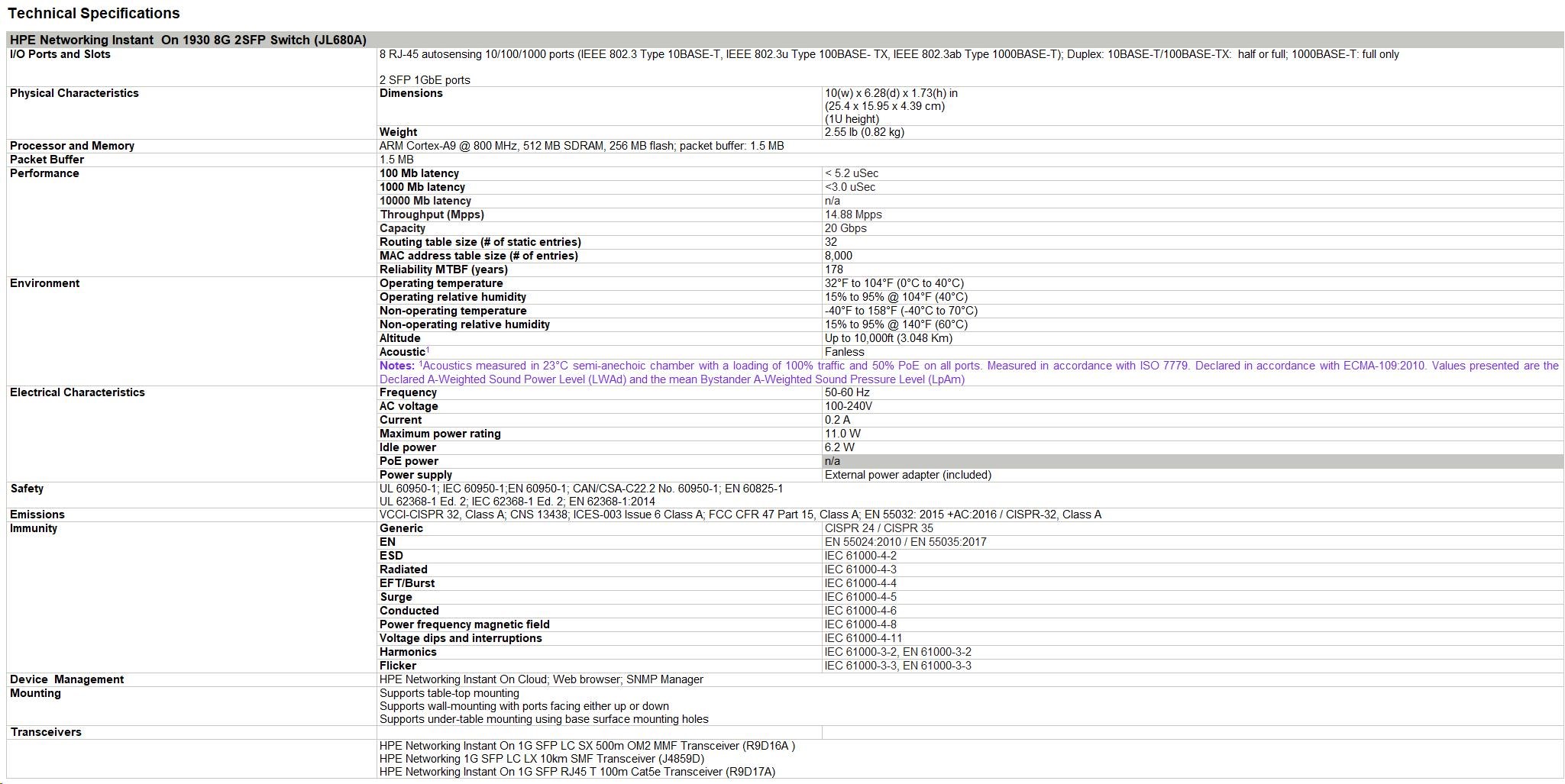Viewport: 1565px width, 784px height.
Task: Click the Acoustic footnote label
Action: [x=403, y=352]
